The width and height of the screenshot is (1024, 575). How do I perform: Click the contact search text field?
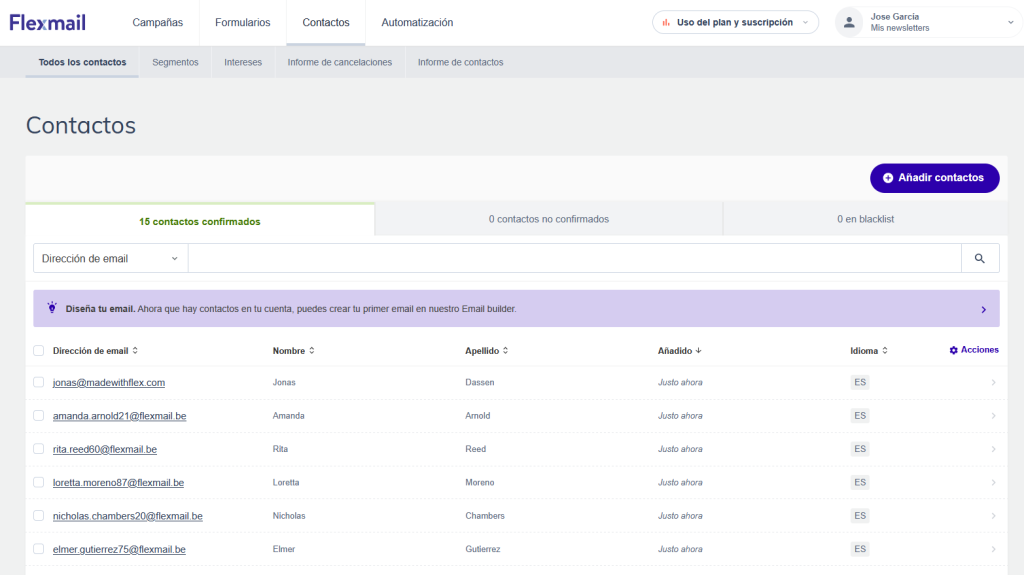575,259
